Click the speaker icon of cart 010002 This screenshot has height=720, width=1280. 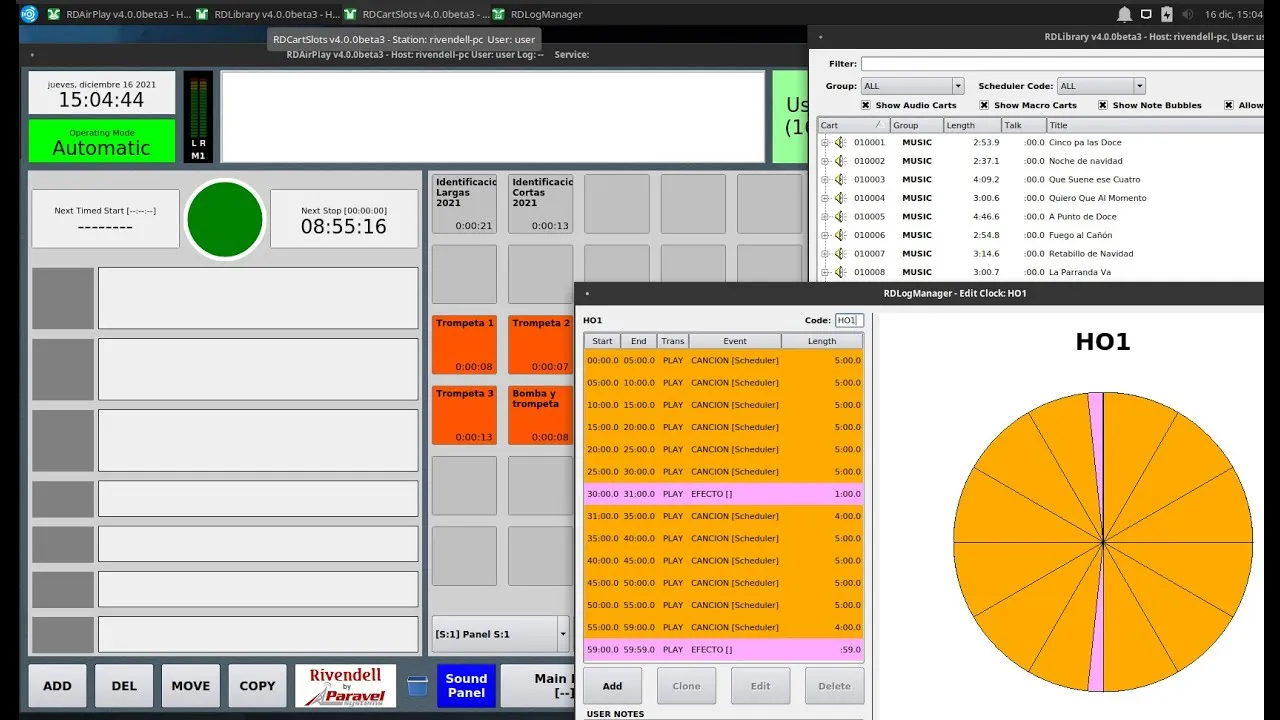click(840, 161)
